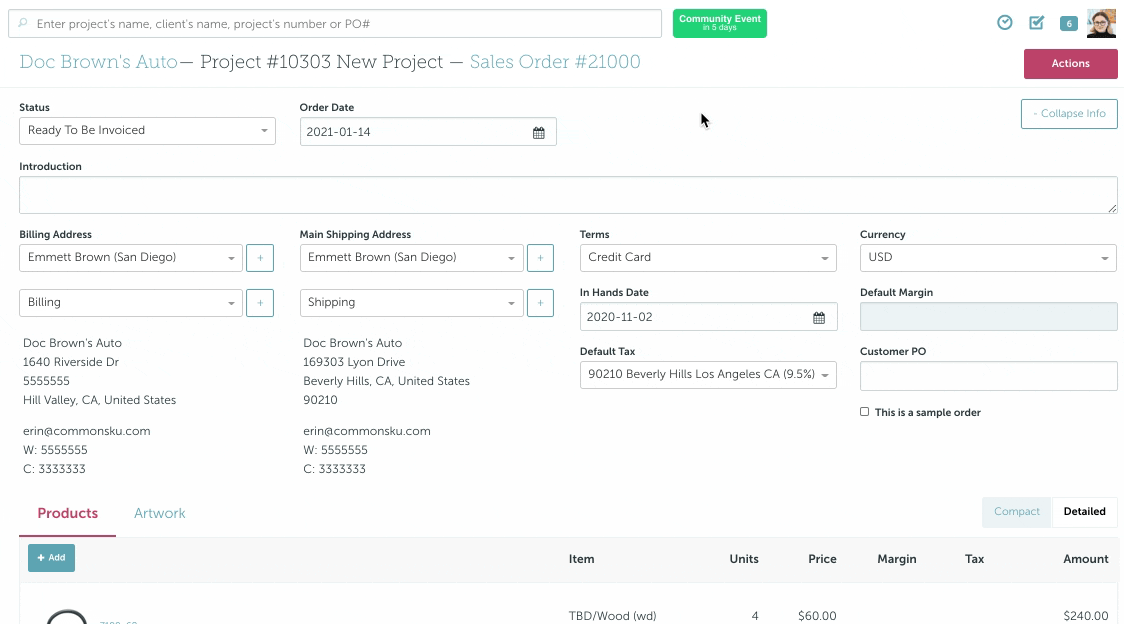Screen dimensions: 1124x624
Task: Add a new billing address with plus
Action: coord(260,258)
